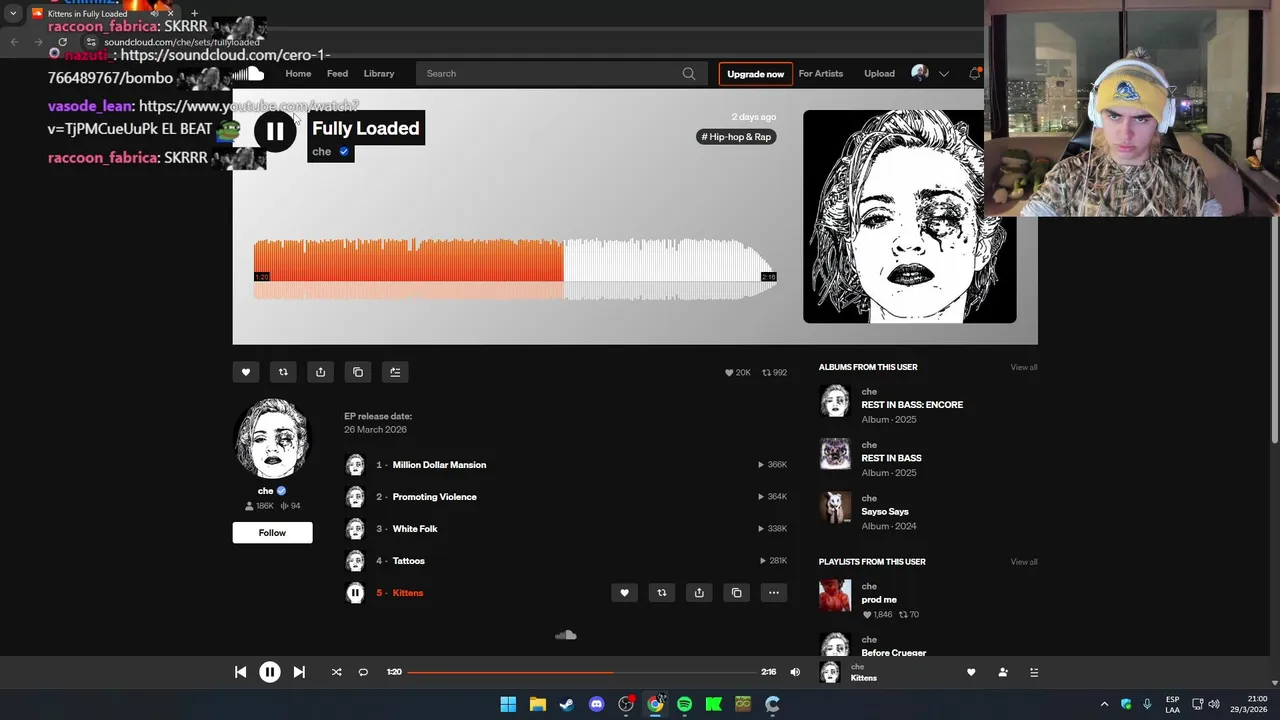Viewport: 1280px width, 720px height.
Task: Share the Kittens track row
Action: pyautogui.click(x=699, y=593)
